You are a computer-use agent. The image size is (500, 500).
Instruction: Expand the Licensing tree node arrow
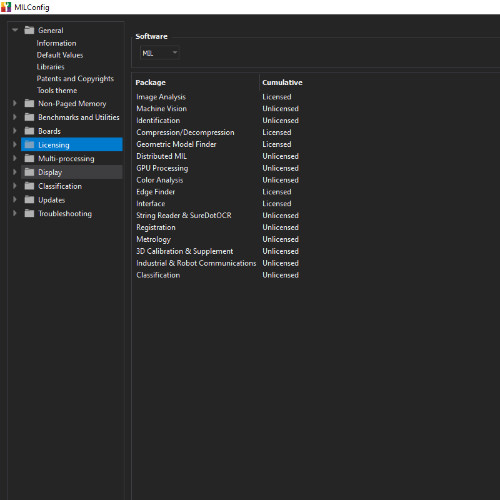point(15,145)
